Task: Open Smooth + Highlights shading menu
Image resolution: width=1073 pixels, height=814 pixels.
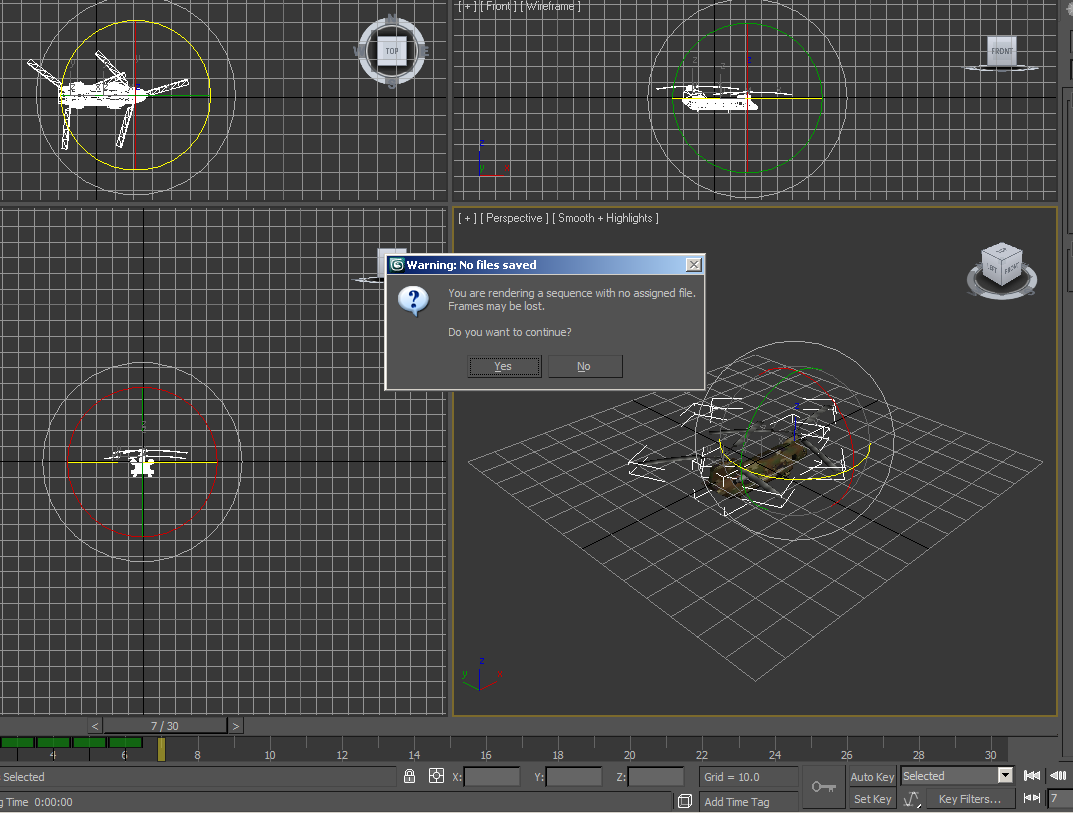Action: [x=605, y=218]
